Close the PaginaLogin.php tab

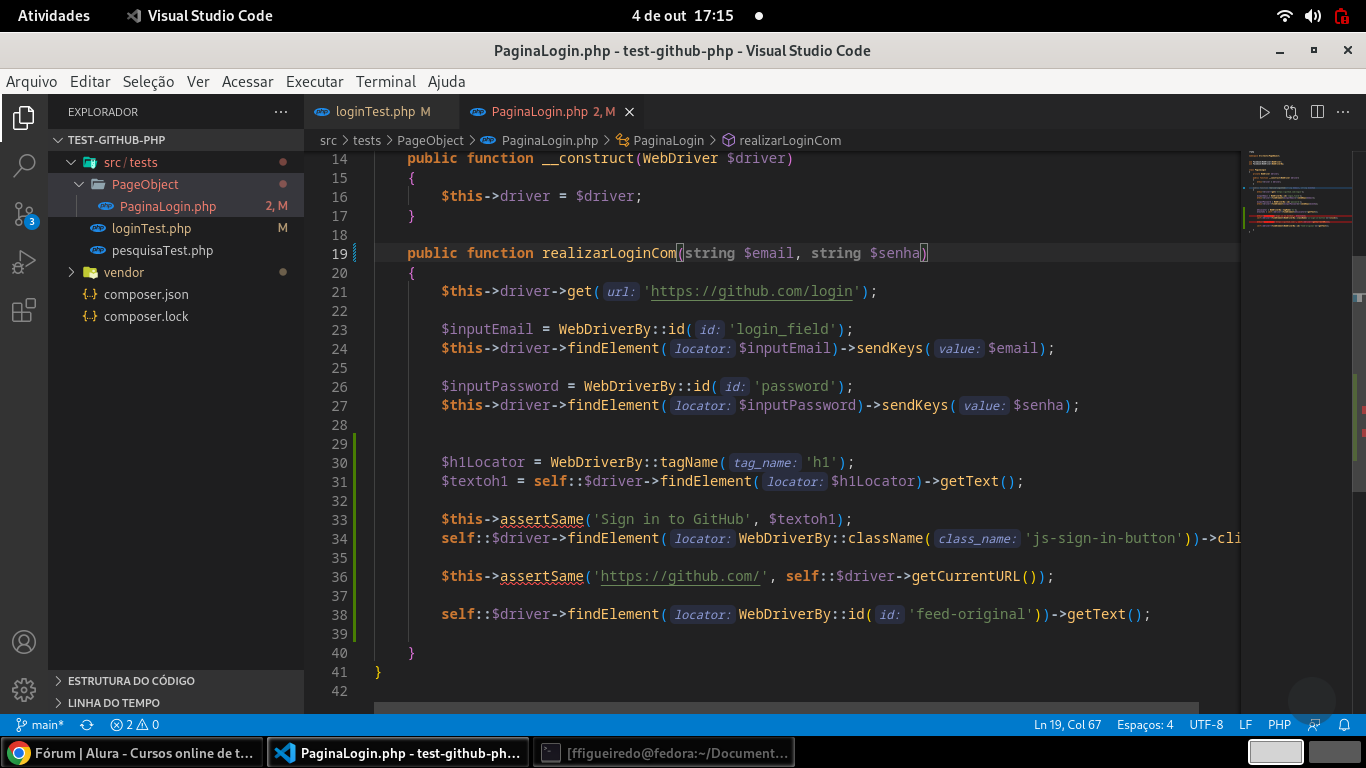point(629,112)
